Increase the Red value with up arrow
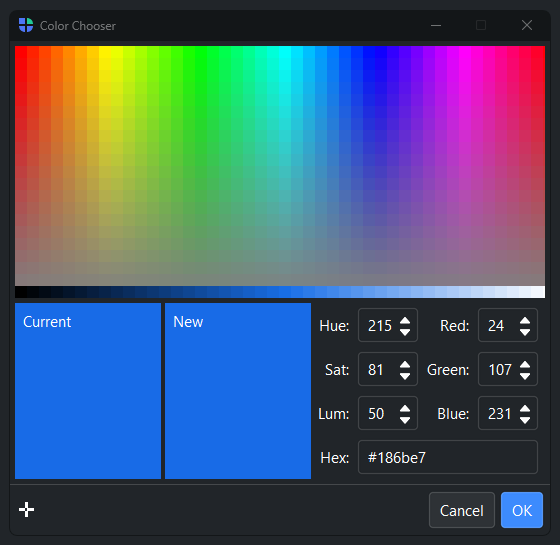 (525, 320)
